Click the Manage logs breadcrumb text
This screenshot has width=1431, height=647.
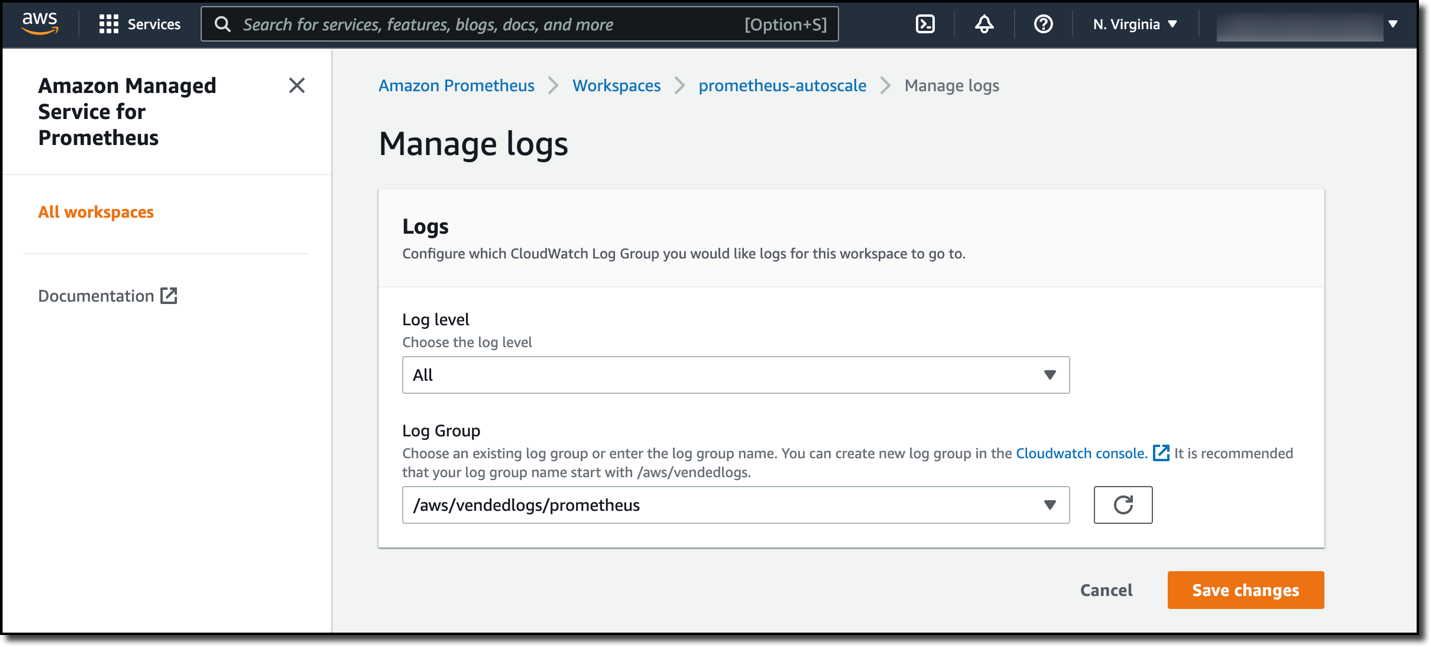(x=952, y=86)
